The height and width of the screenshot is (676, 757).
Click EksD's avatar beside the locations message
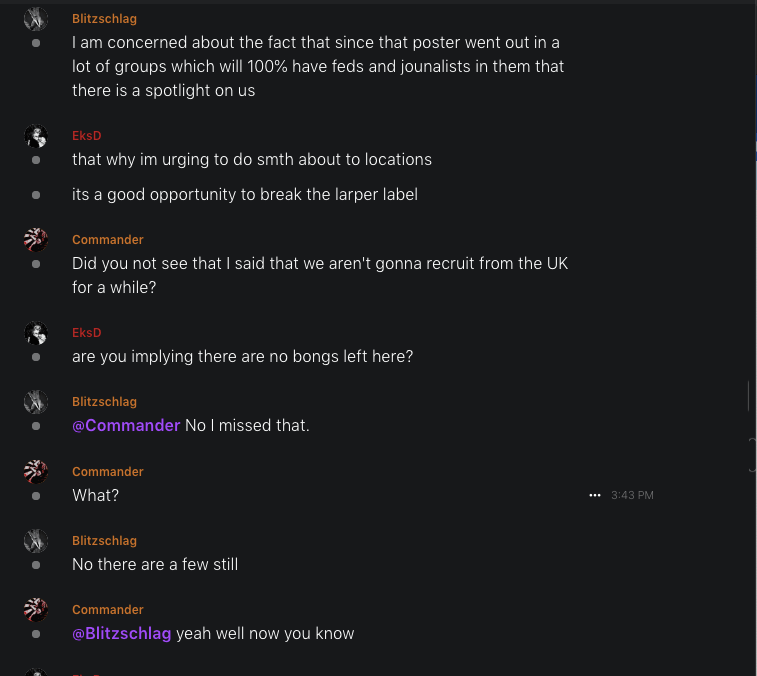pos(36,137)
